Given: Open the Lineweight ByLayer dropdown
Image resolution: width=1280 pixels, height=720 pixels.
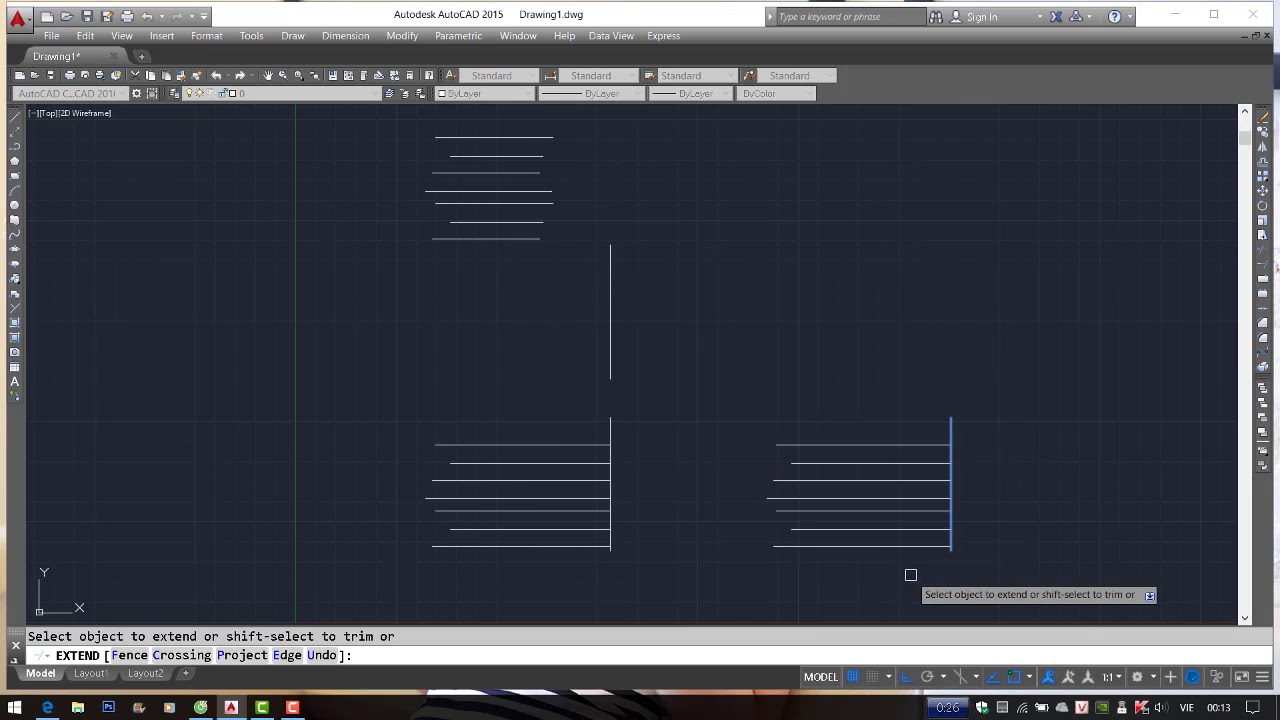Looking at the screenshot, I should [x=690, y=93].
